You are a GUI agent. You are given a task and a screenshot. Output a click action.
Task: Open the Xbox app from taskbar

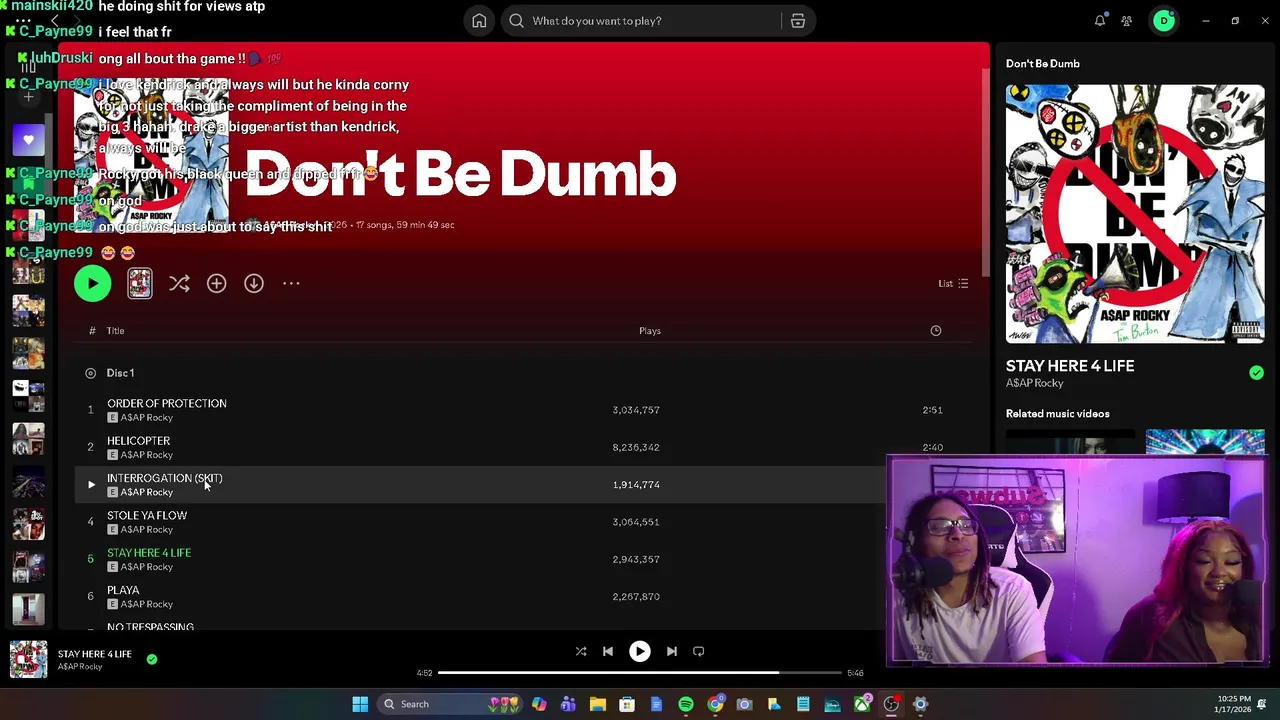tap(861, 704)
